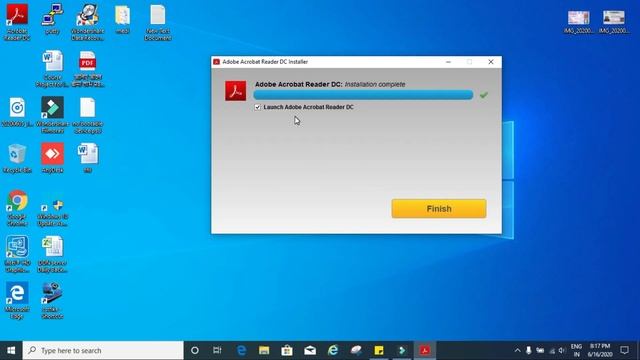The height and width of the screenshot is (360, 640).
Task: Click the Type here to search box
Action: pos(103,350)
